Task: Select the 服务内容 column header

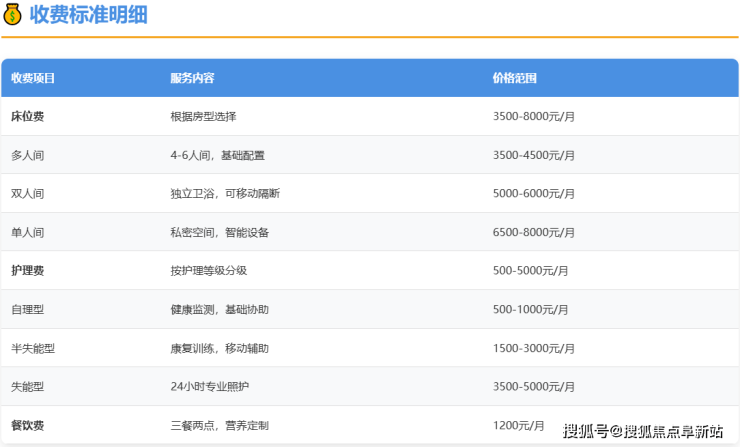Action: tap(192, 78)
